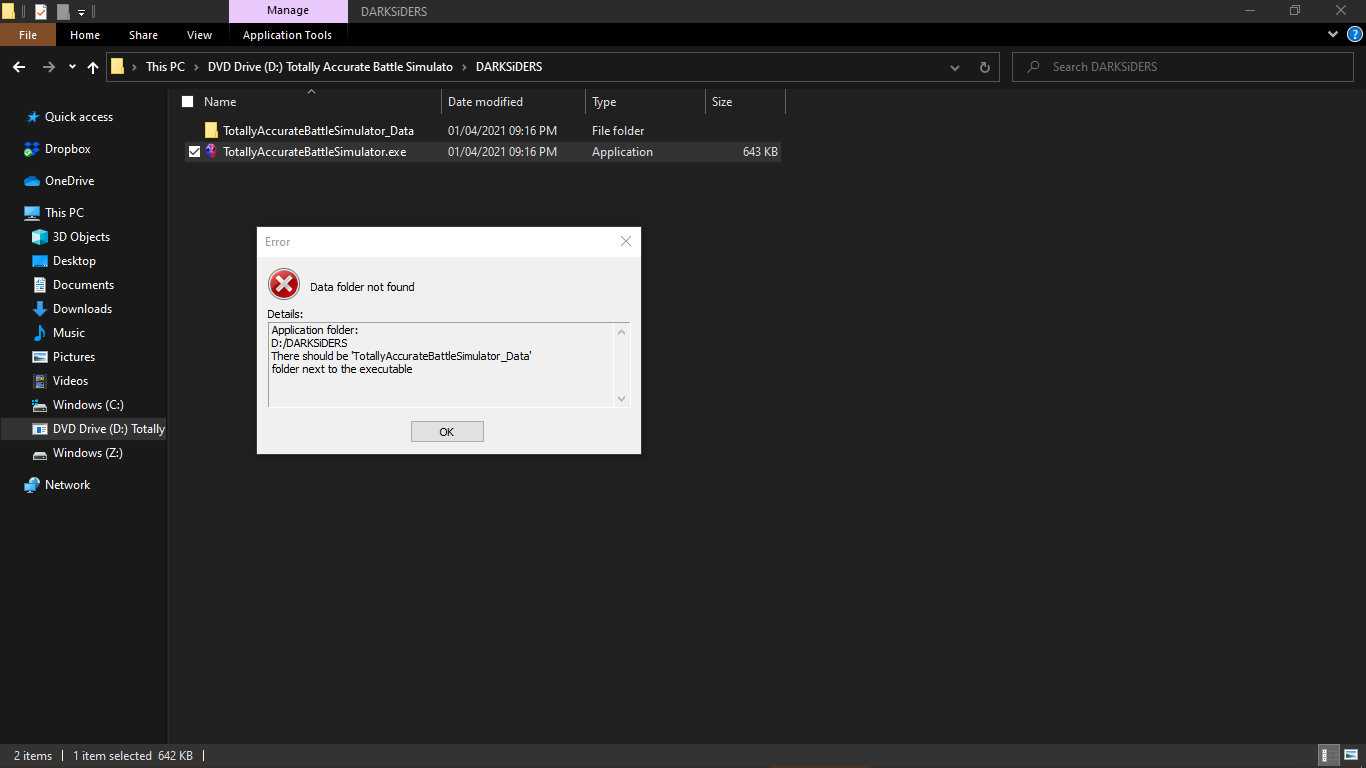Switch to Large icons view layout
This screenshot has width=1366, height=768.
[x=1351, y=756]
